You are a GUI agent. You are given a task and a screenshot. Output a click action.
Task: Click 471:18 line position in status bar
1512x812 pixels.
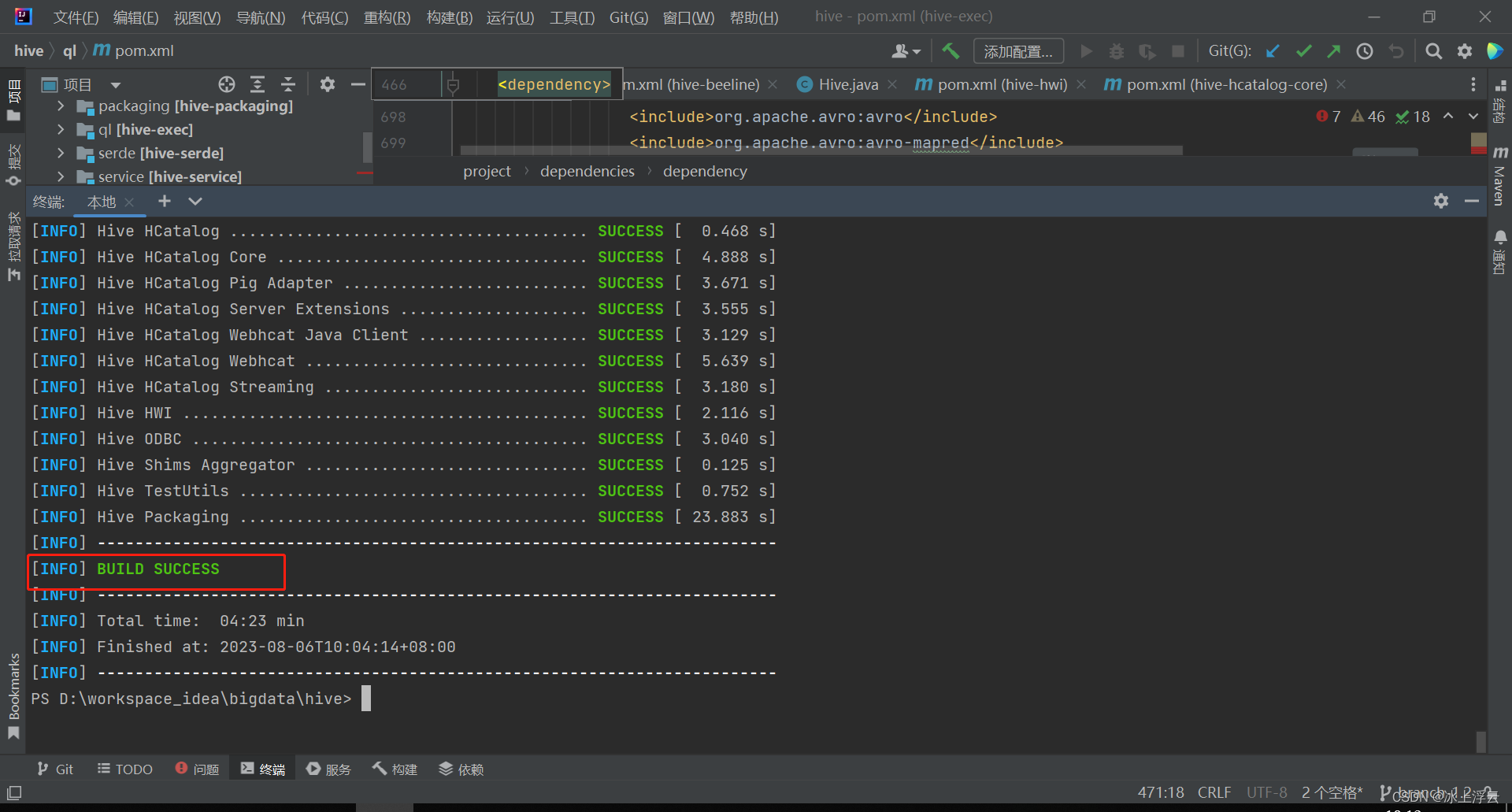(1161, 792)
